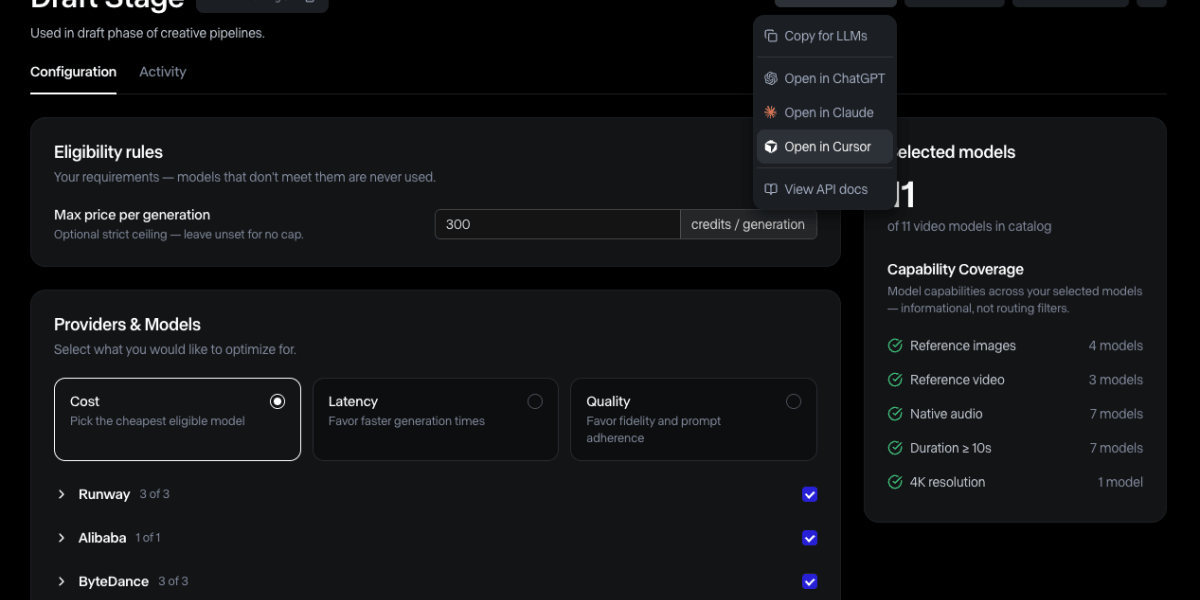Click the View API docs book icon
The image size is (1200, 600).
771,189
